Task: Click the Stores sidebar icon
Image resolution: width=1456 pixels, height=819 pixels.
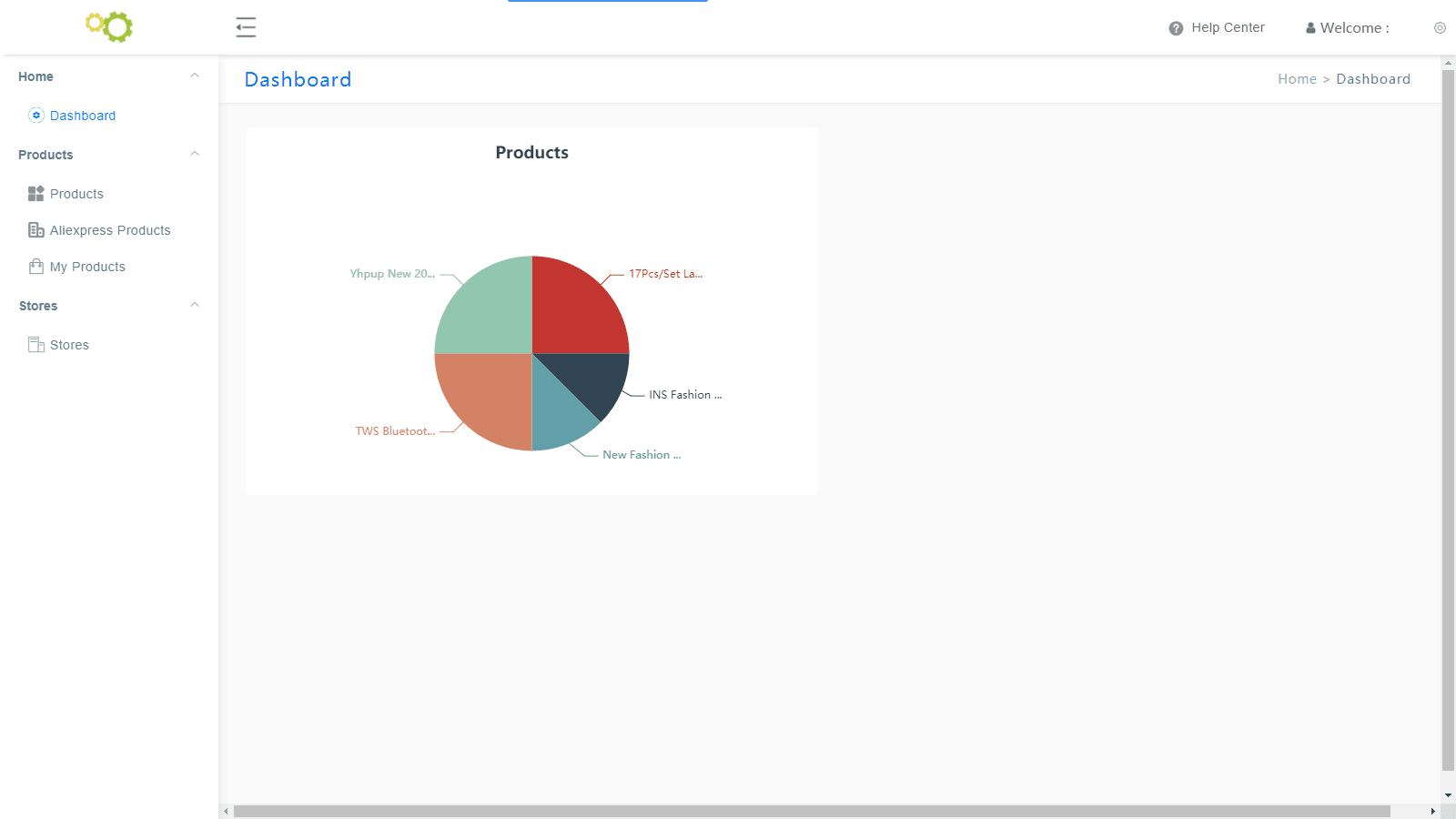Action: [x=36, y=345]
